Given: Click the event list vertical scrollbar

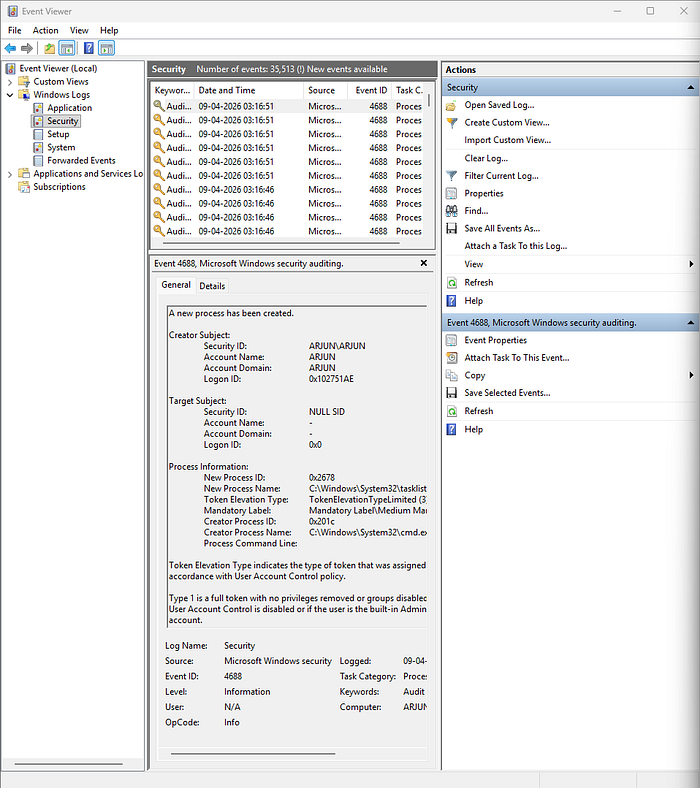Looking at the screenshot, I should tap(429, 101).
